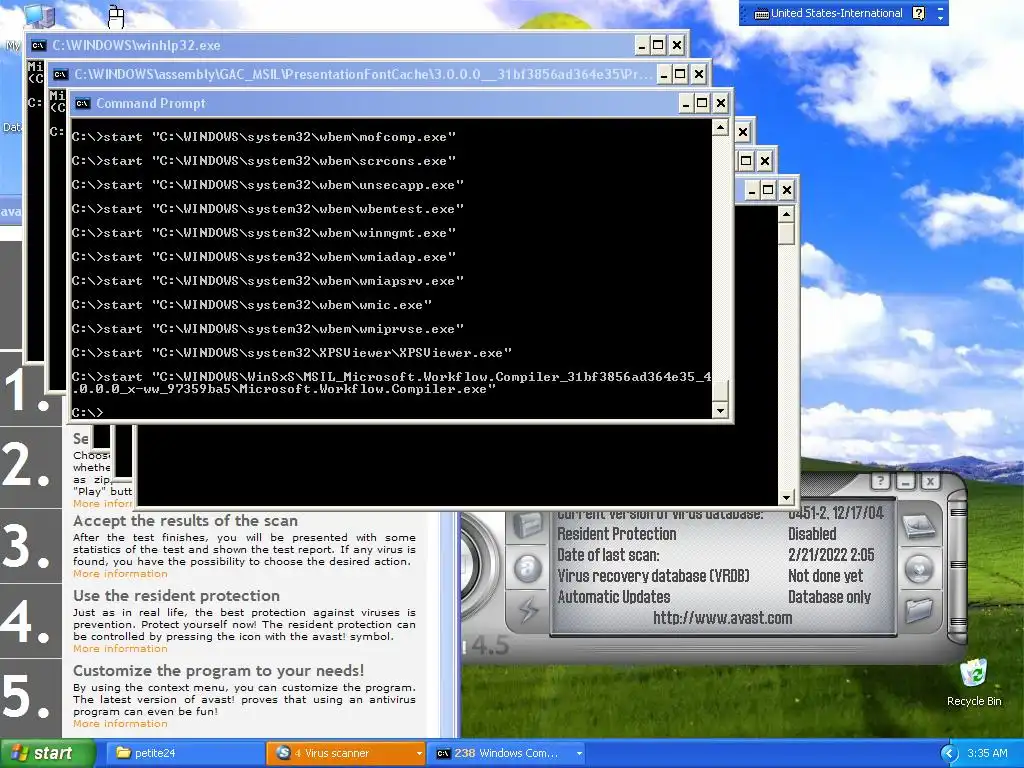The width and height of the screenshot is (1024, 768).
Task: Click the avast folder selection icon
Action: [x=918, y=611]
